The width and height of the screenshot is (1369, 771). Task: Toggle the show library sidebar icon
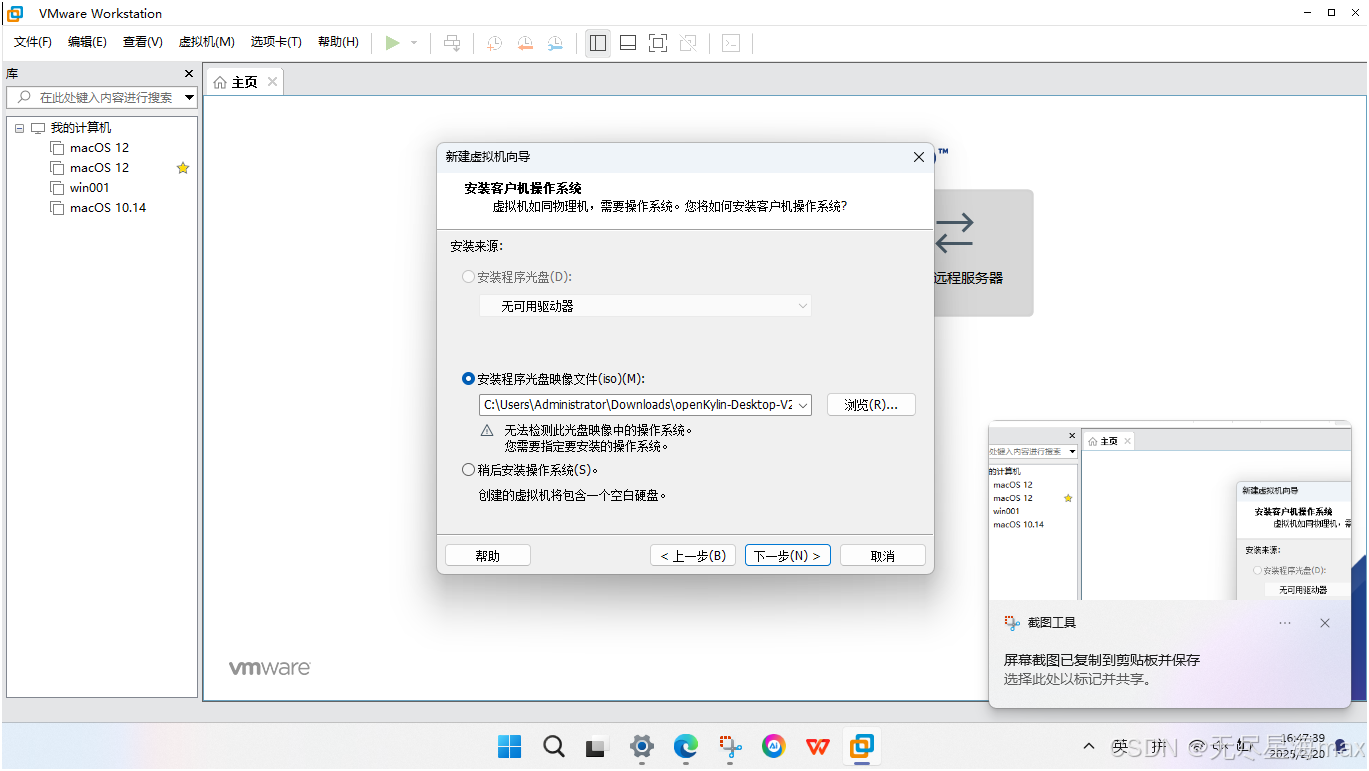click(598, 43)
